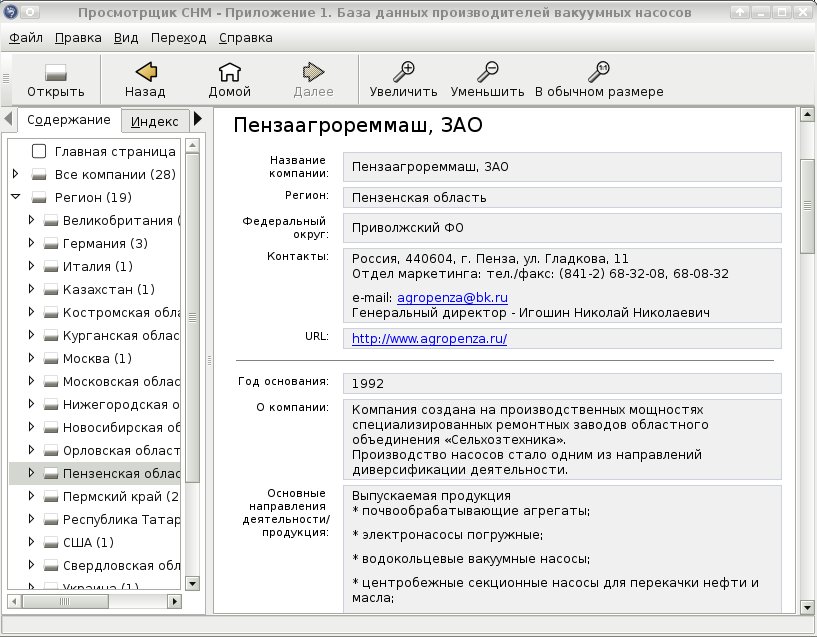Click the Италия (1) folder icon
Viewport: 817px width, 637px height.
coord(51,266)
